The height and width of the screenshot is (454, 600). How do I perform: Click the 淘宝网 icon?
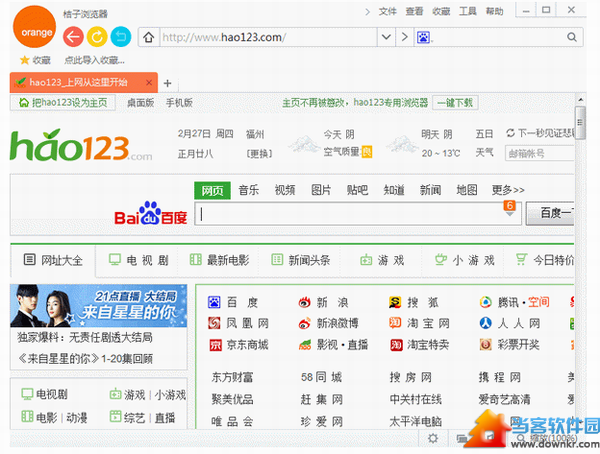coord(395,323)
